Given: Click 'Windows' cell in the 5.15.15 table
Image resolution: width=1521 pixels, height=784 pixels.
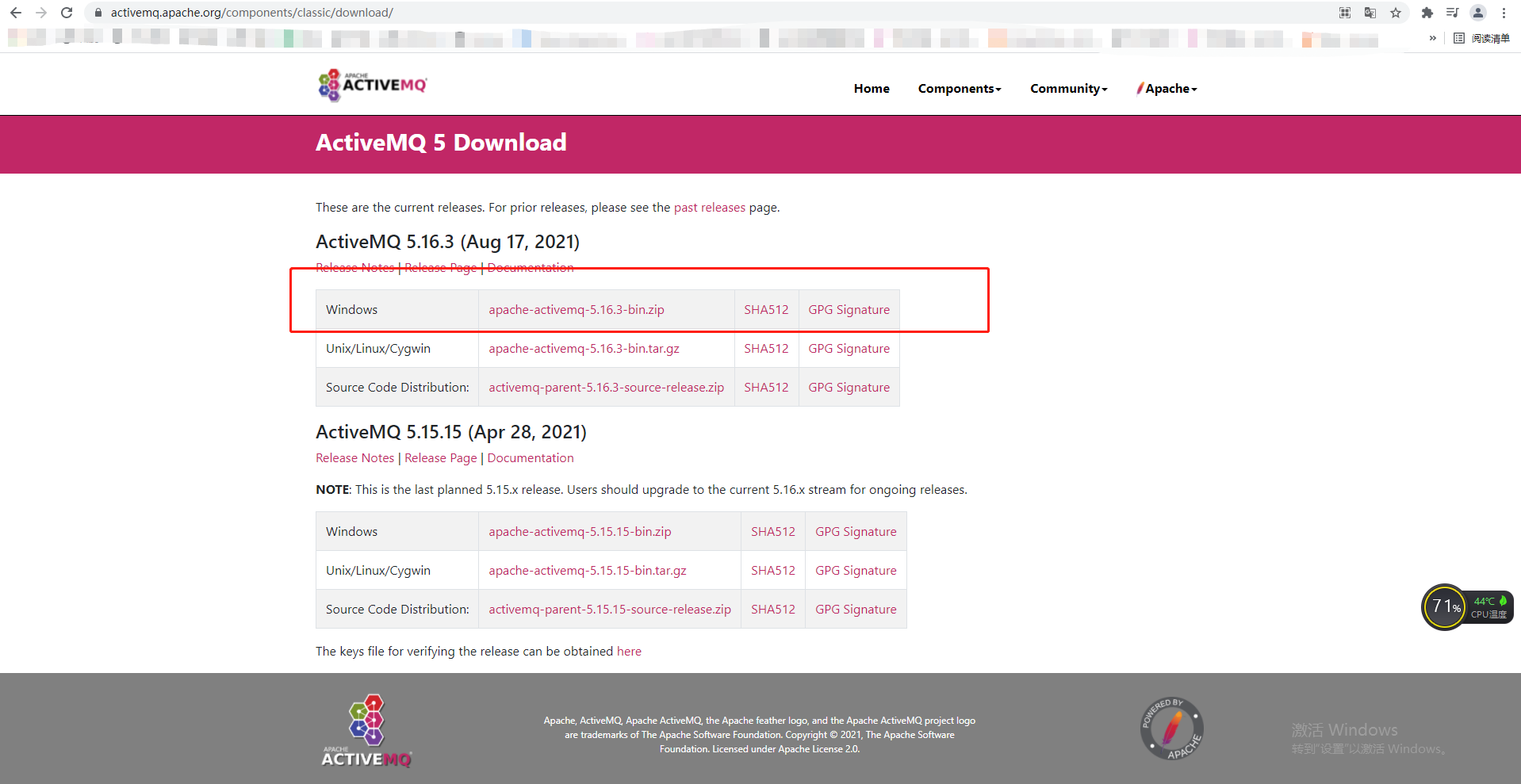Looking at the screenshot, I should point(397,532).
